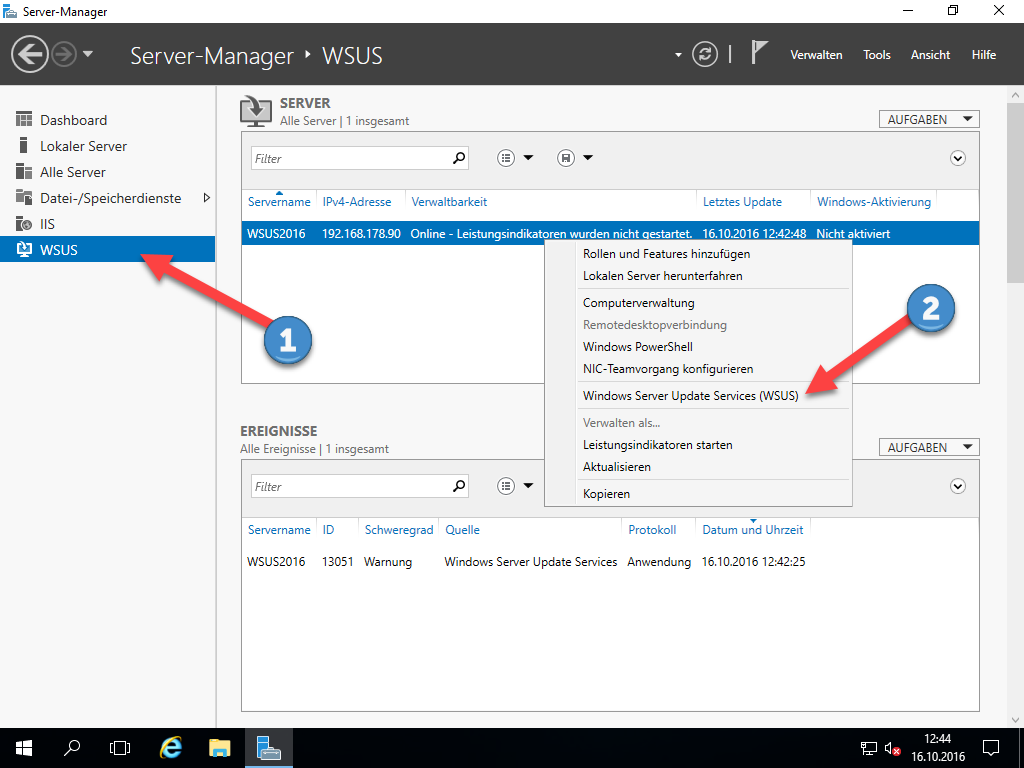Open dropdown arrow beside SERVER list options
1024x768 pixels.
[x=528, y=158]
